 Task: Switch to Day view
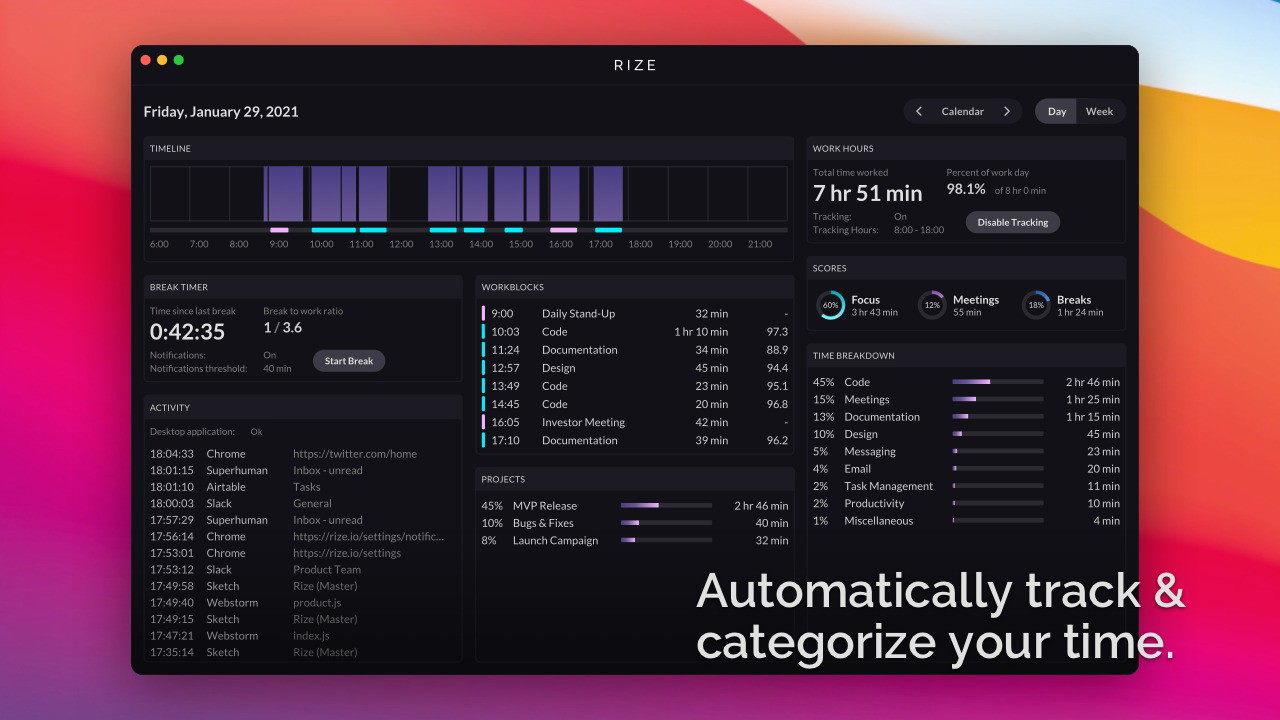(1056, 111)
